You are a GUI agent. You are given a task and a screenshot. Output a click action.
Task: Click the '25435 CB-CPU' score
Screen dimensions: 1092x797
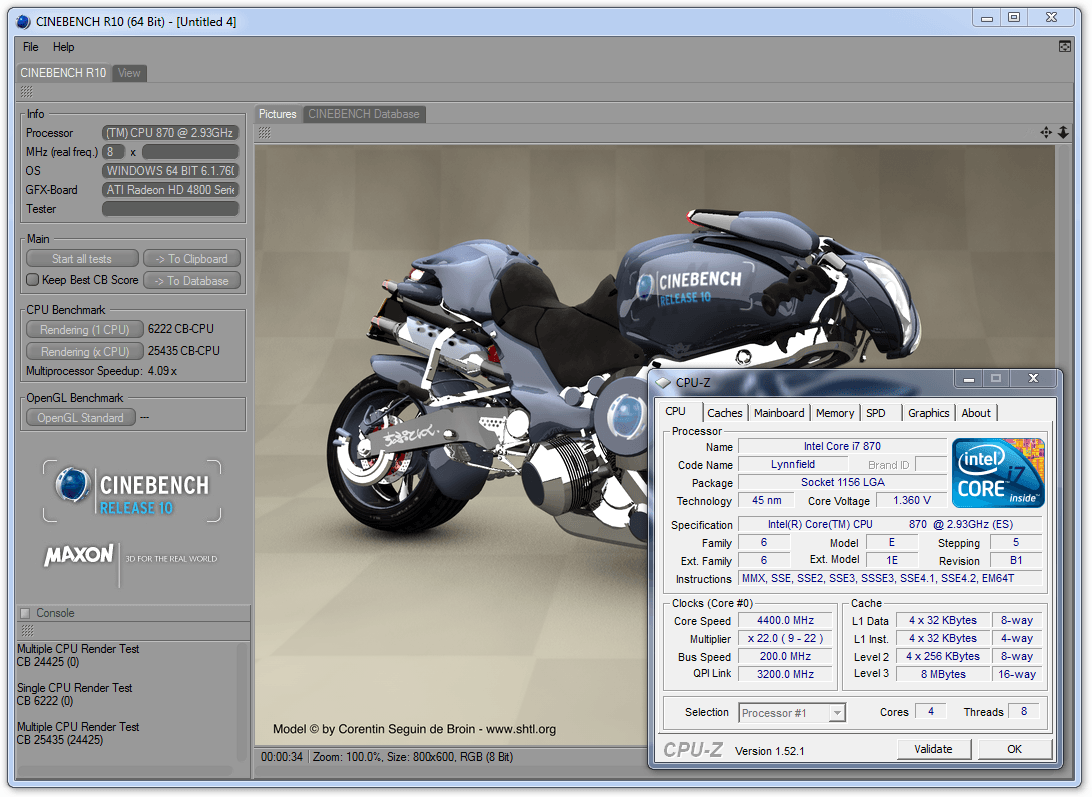[184, 351]
